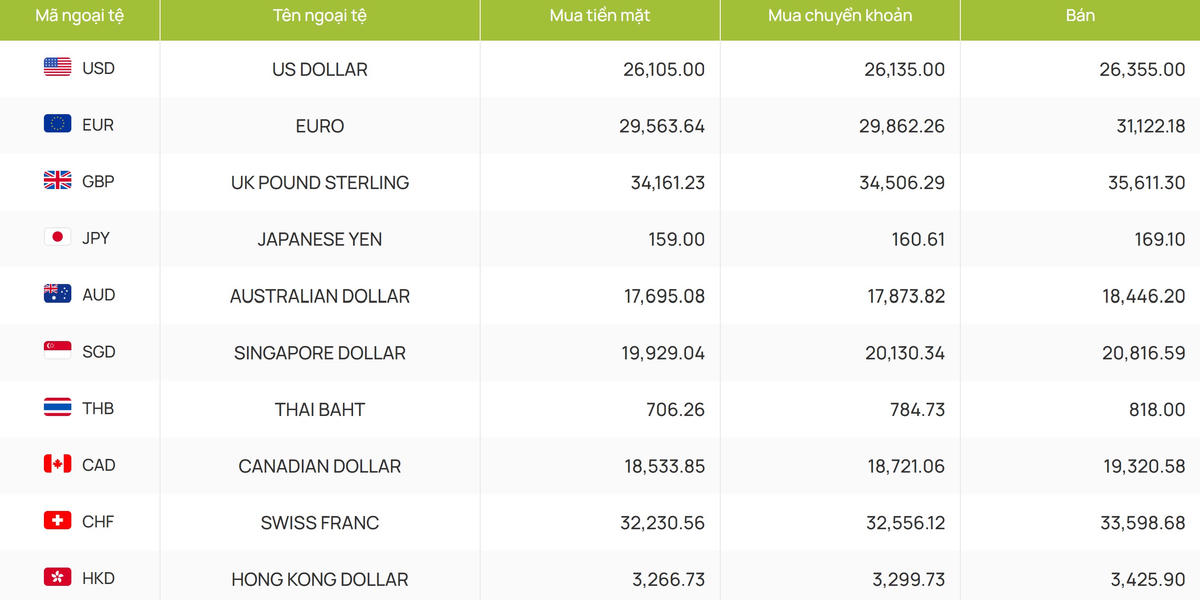The width and height of the screenshot is (1200, 600).
Task: Click the Thailand flag next to THB
Action: 57,407
